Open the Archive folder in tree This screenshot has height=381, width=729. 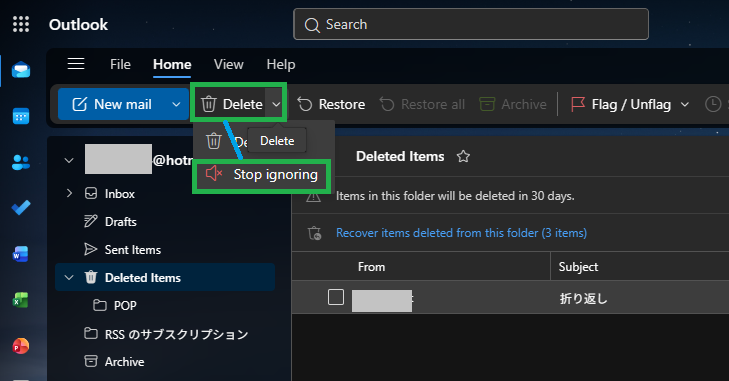[x=124, y=361]
